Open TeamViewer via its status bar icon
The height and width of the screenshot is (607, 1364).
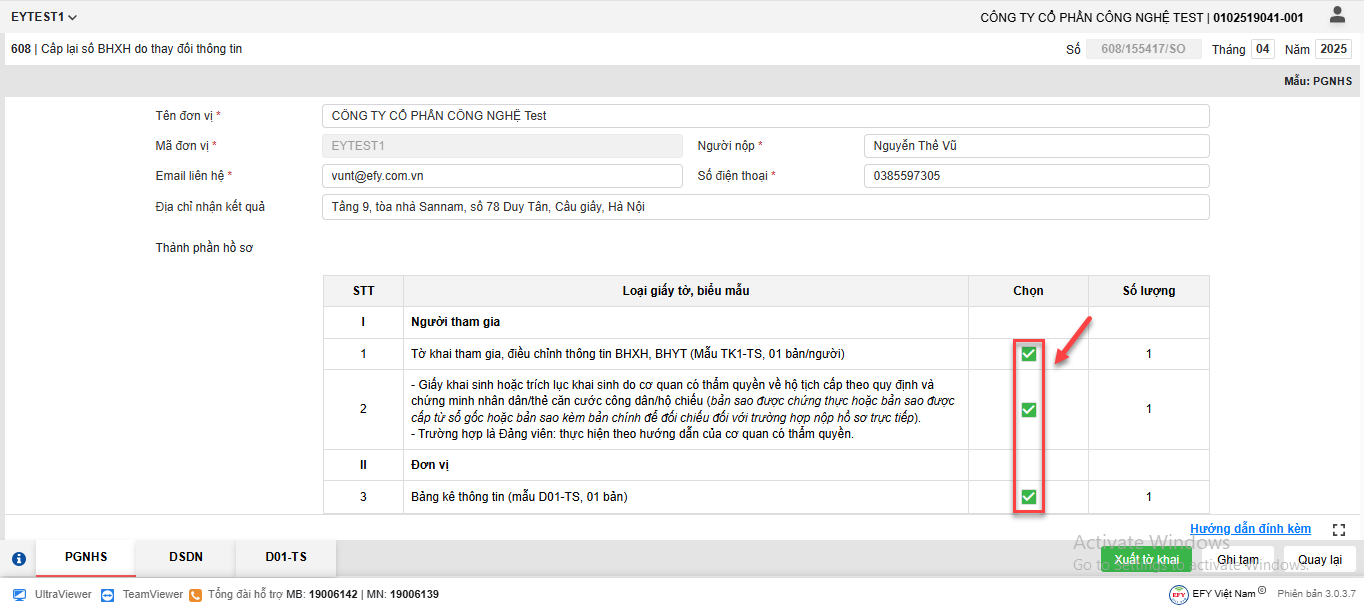point(108,594)
